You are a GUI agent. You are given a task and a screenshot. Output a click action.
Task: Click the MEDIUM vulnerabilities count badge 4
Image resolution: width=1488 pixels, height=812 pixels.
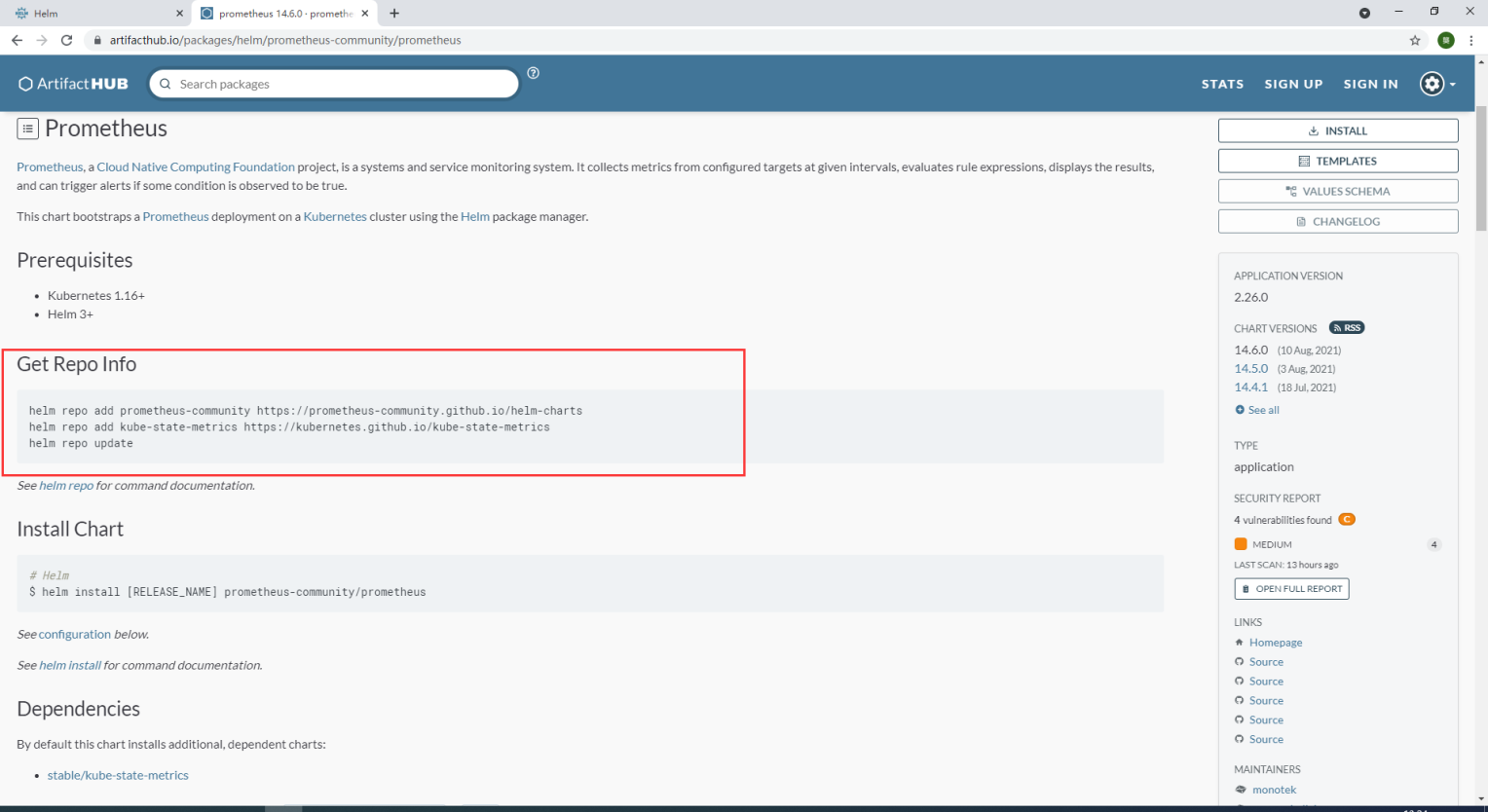pyautogui.click(x=1433, y=544)
